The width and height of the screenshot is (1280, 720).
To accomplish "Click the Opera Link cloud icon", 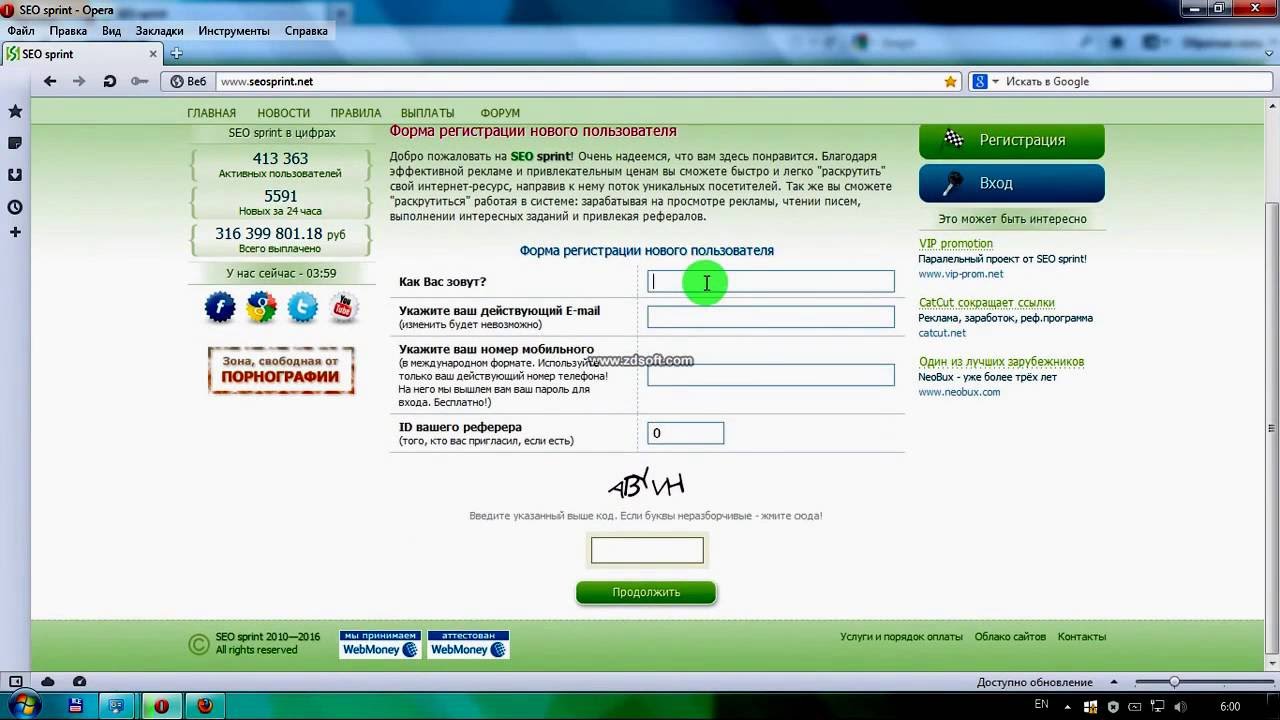I will tap(47, 682).
